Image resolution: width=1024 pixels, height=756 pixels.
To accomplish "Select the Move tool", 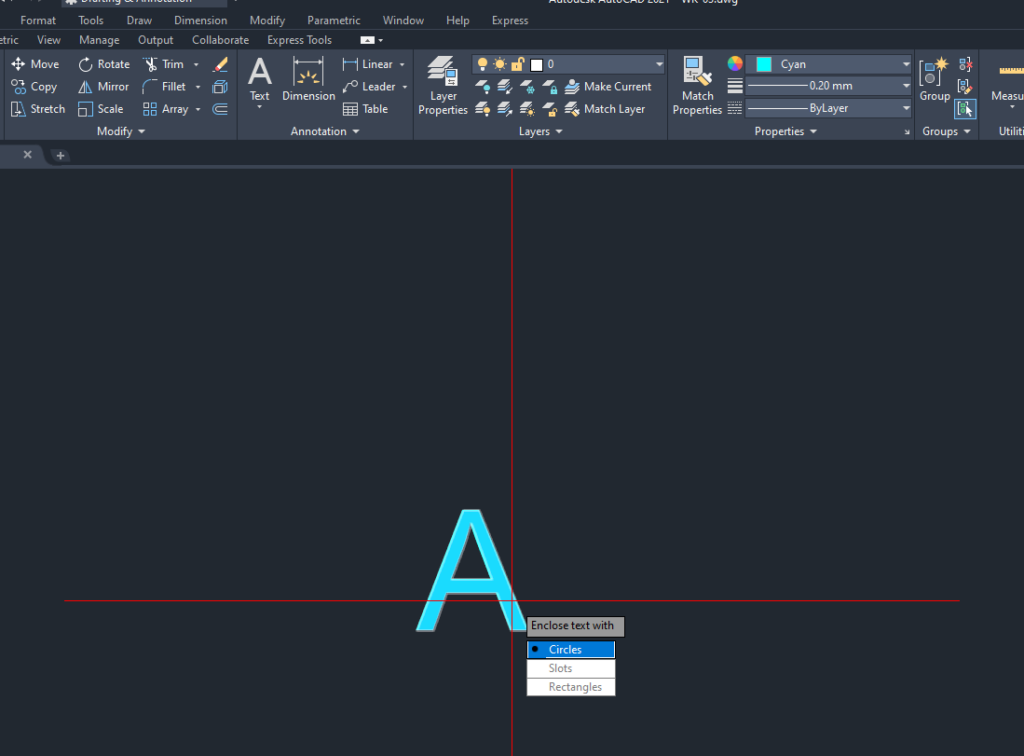I will point(35,64).
